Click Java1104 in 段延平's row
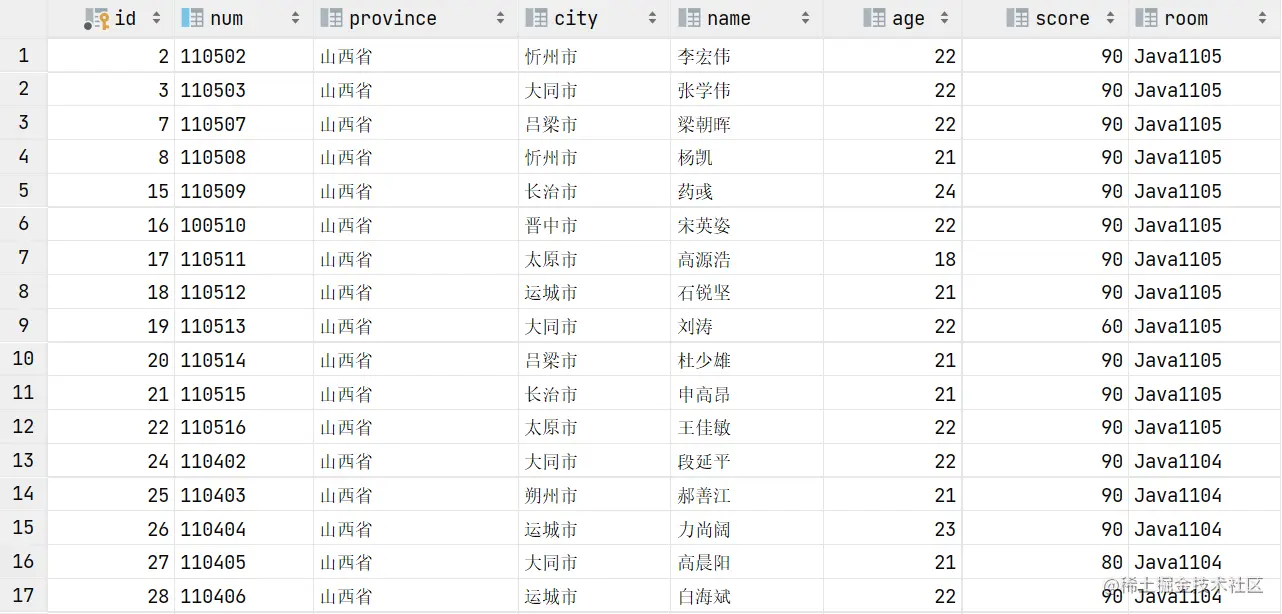This screenshot has width=1282, height=614. [x=1178, y=461]
